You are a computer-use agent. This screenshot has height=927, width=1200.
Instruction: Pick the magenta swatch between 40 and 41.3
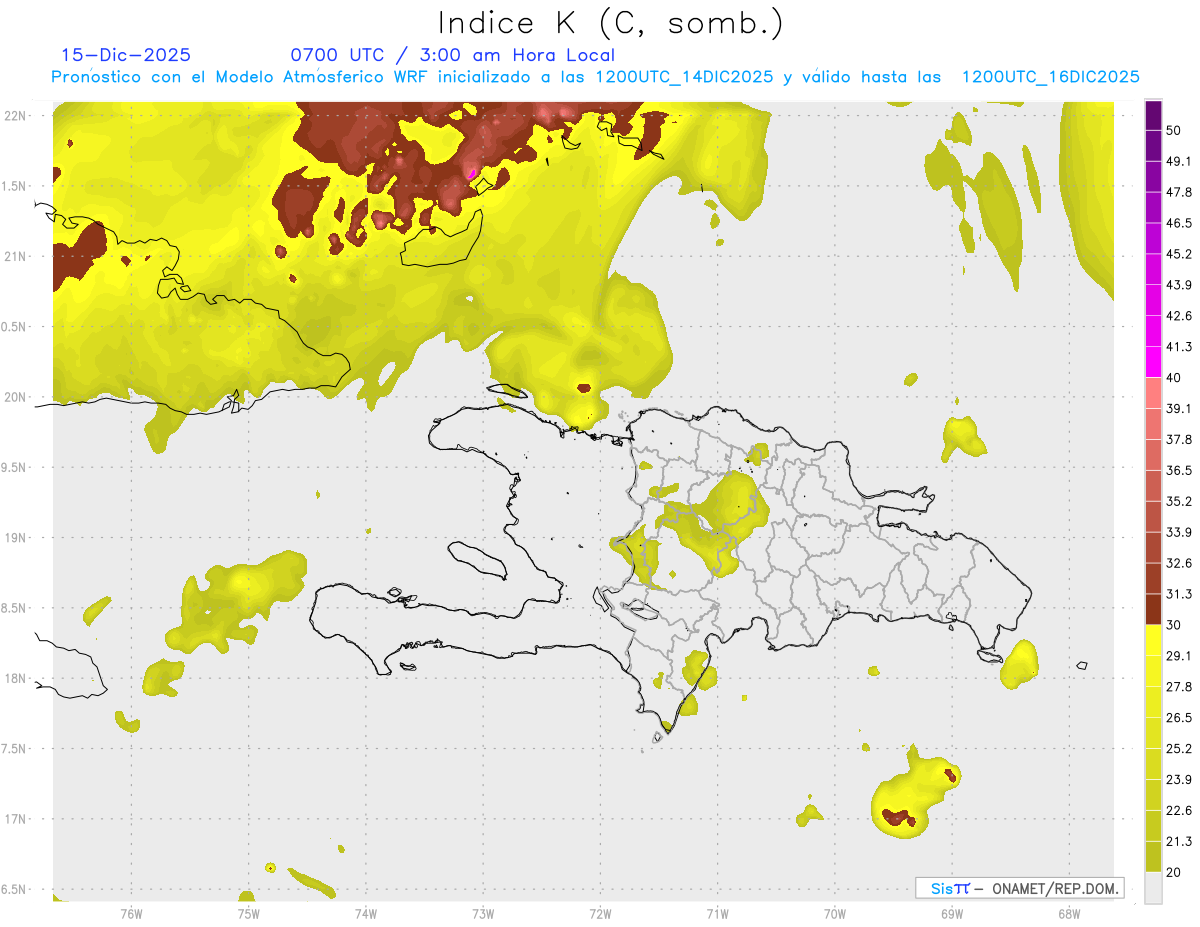point(1153,363)
